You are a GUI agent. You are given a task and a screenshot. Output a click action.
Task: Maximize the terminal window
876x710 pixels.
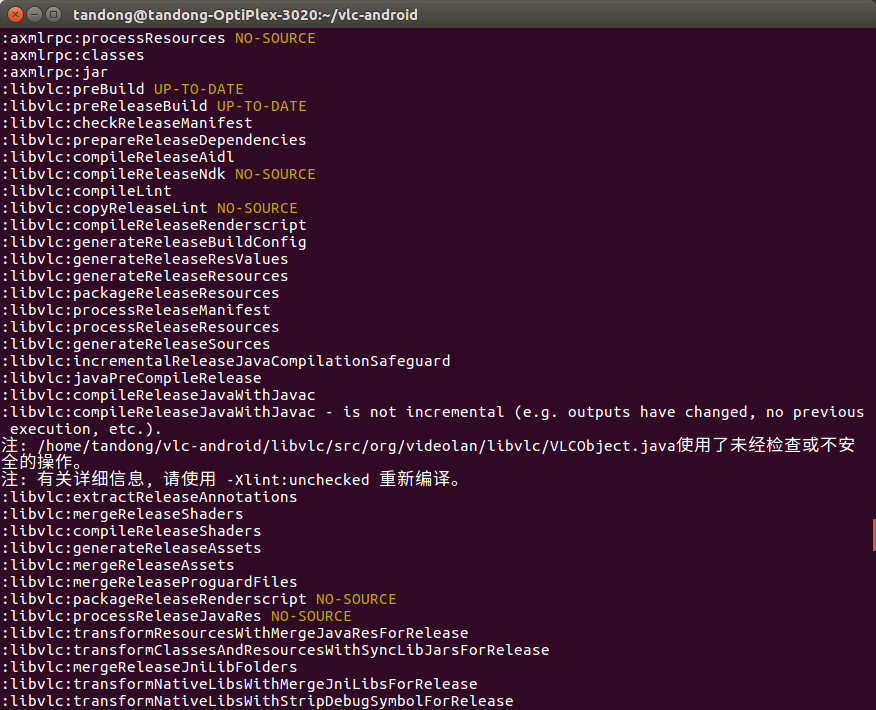coord(54,15)
